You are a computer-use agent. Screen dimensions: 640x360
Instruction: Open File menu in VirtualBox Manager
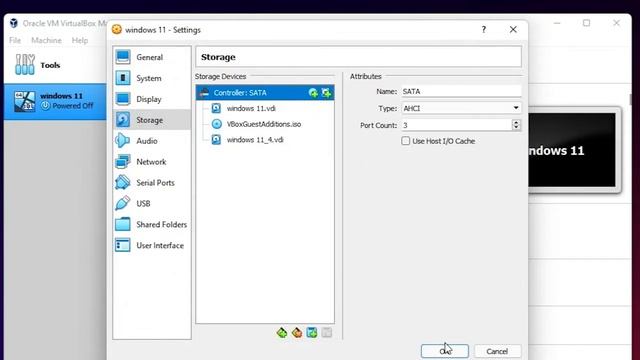[15, 40]
